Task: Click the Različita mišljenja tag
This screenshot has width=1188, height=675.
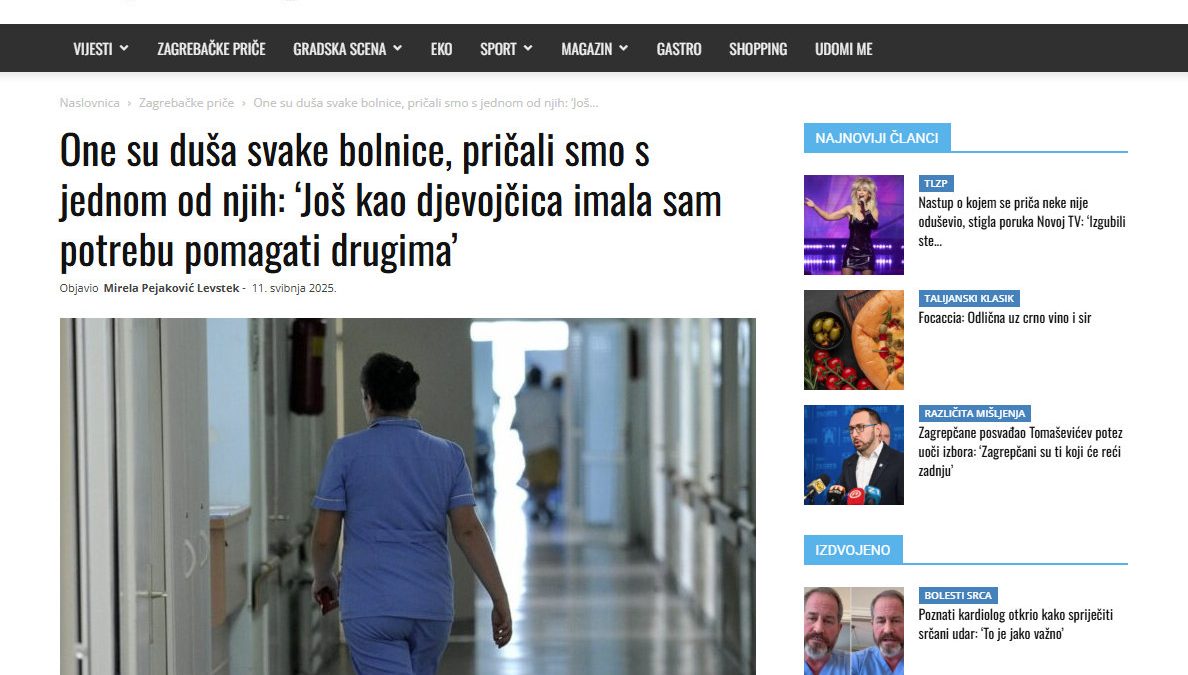Action: click(x=974, y=414)
